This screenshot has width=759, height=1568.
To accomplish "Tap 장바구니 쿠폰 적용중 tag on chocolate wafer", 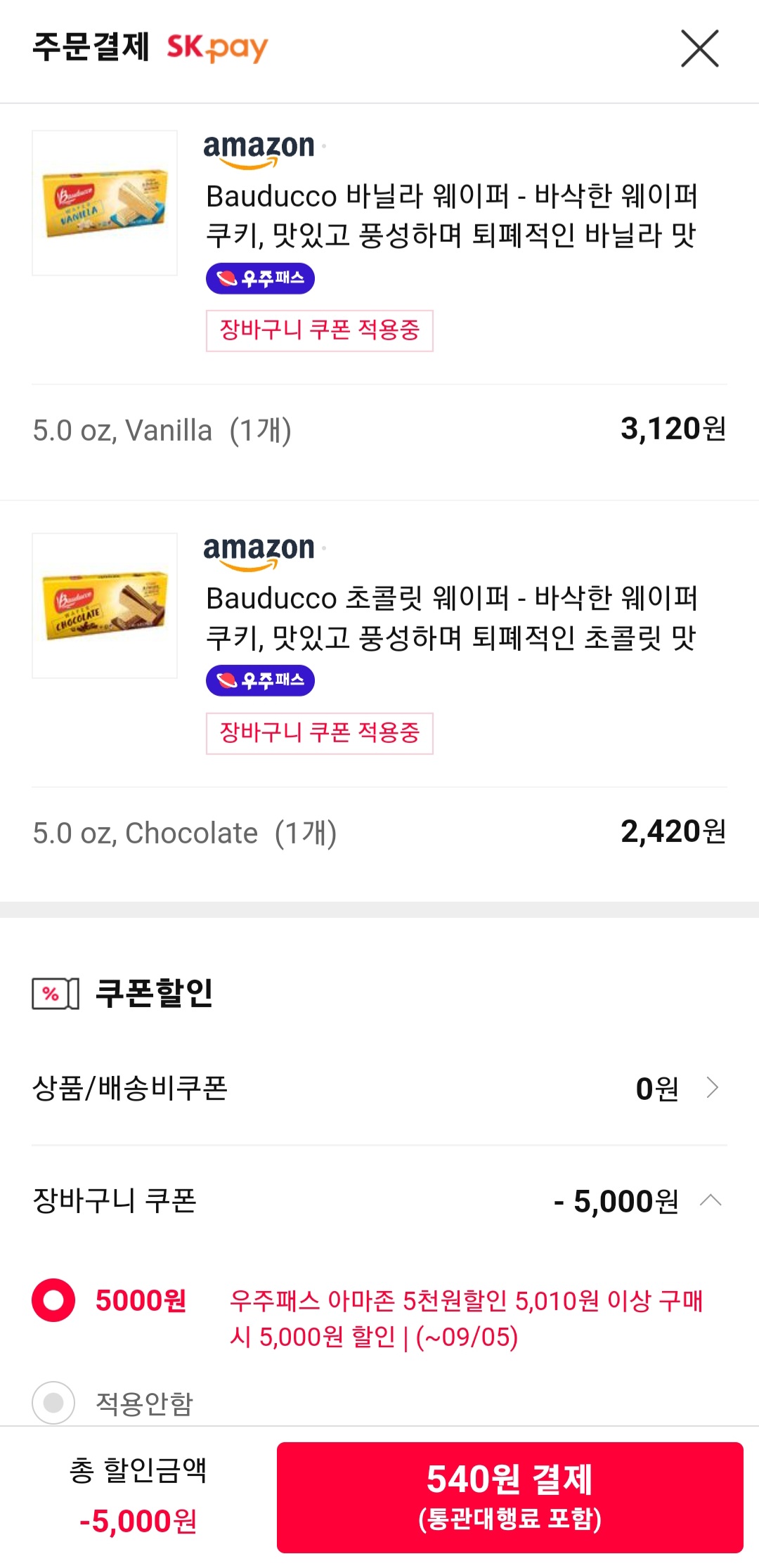I will tap(319, 733).
